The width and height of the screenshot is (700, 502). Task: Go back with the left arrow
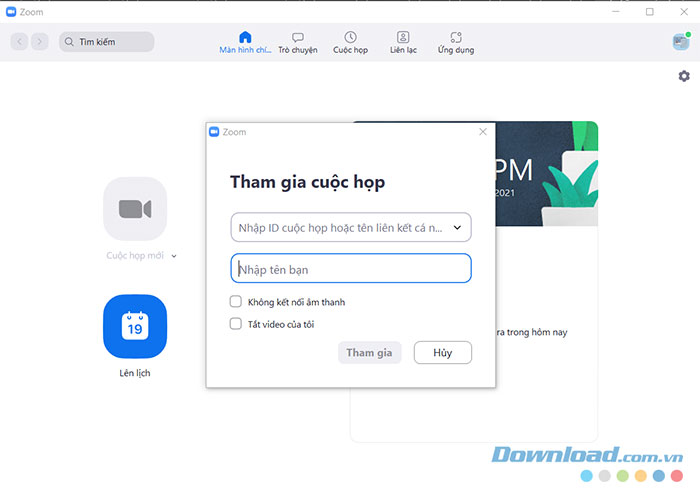click(x=20, y=42)
